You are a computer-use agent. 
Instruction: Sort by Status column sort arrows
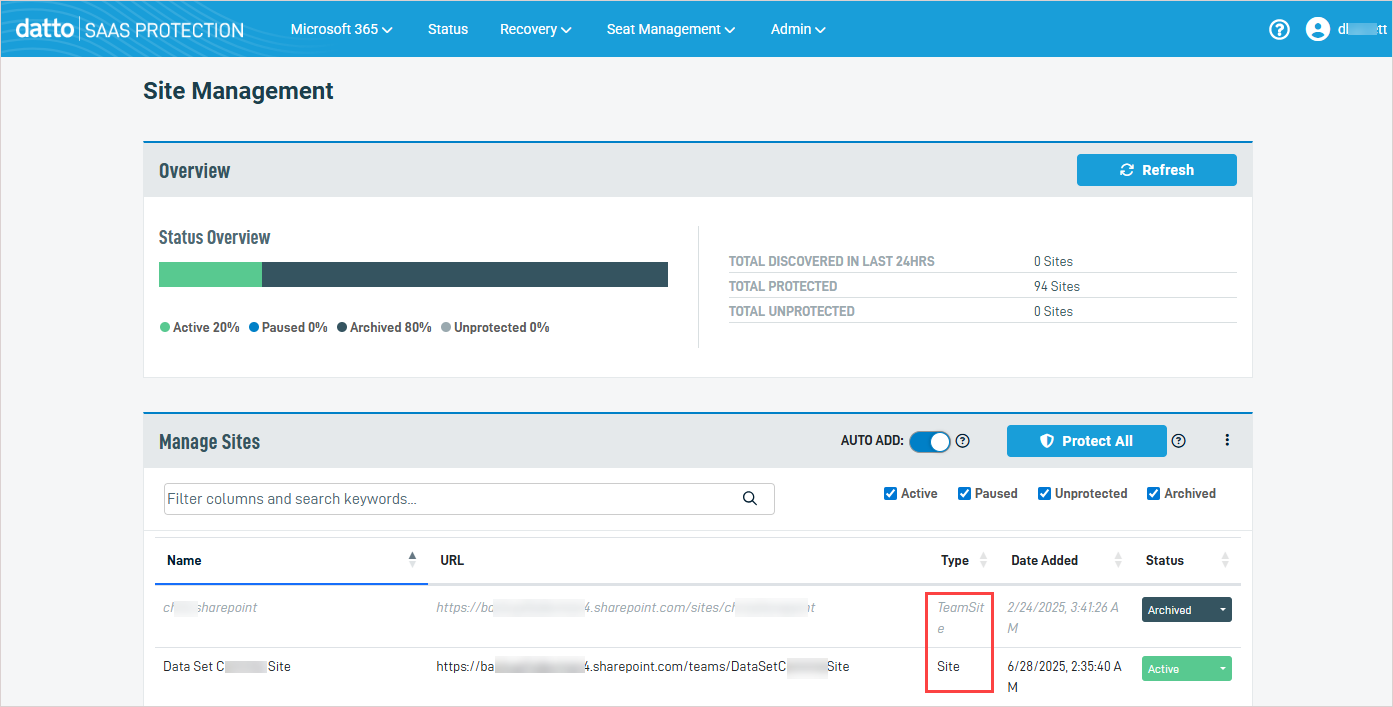[x=1225, y=560]
